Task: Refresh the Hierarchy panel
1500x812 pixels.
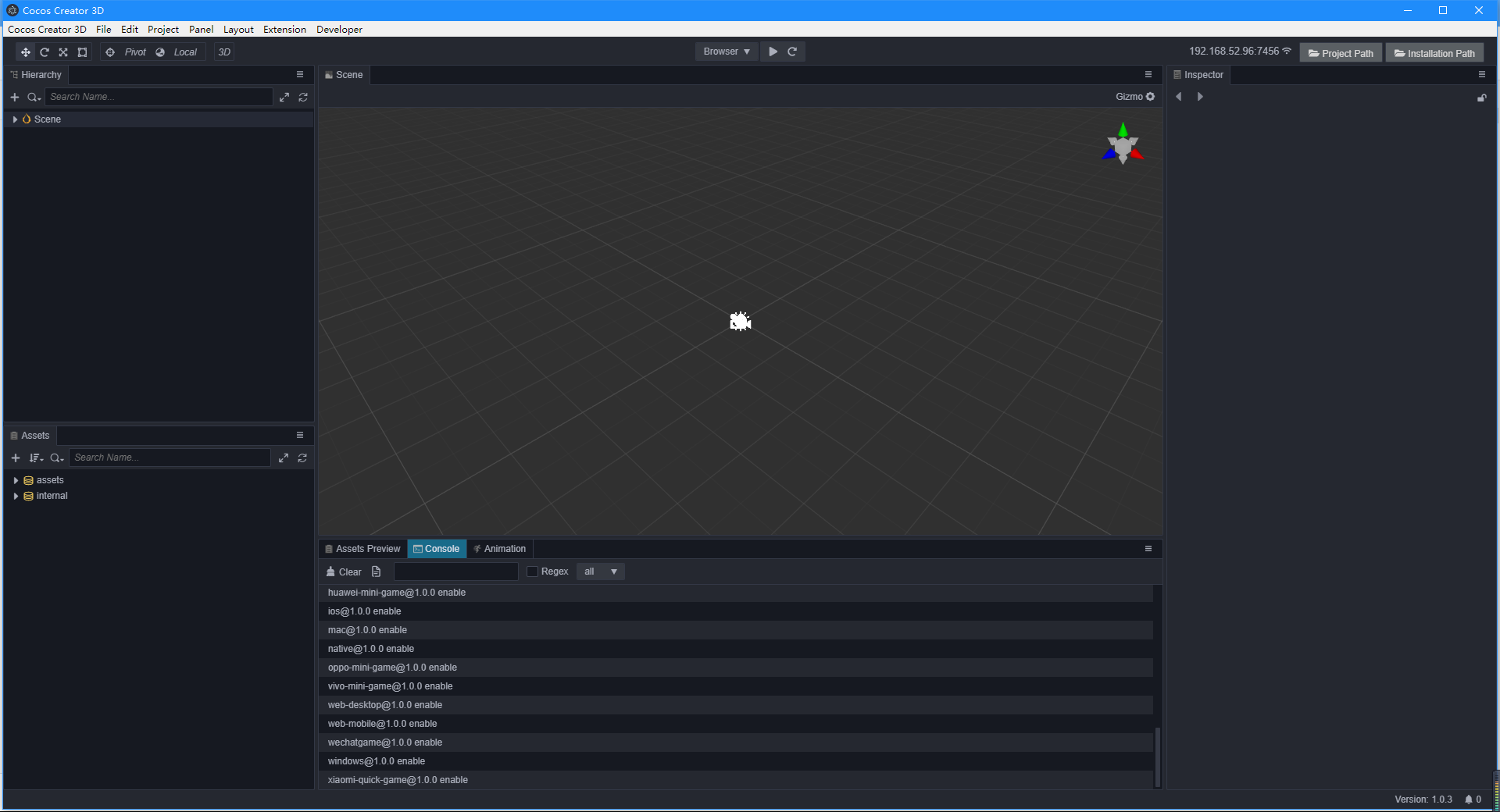Action: pyautogui.click(x=303, y=97)
